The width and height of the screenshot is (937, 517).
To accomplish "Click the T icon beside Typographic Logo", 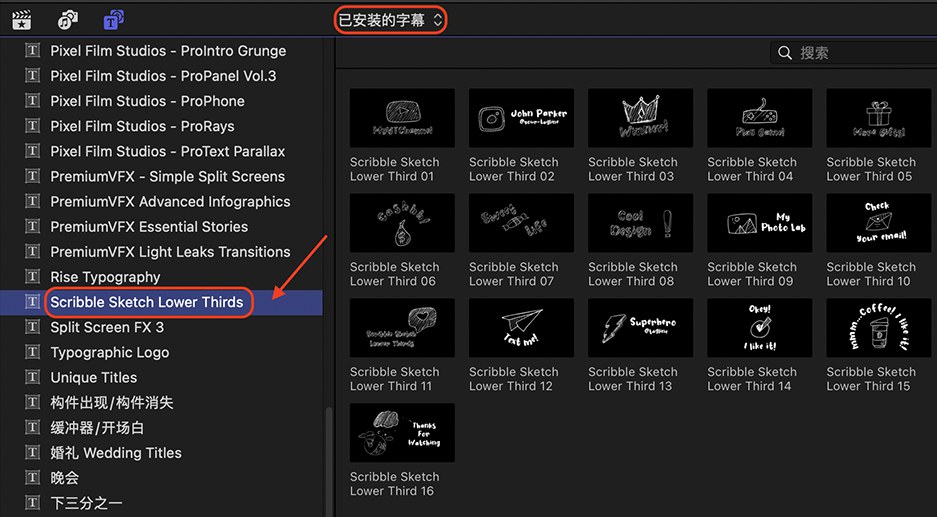I will click(x=32, y=352).
